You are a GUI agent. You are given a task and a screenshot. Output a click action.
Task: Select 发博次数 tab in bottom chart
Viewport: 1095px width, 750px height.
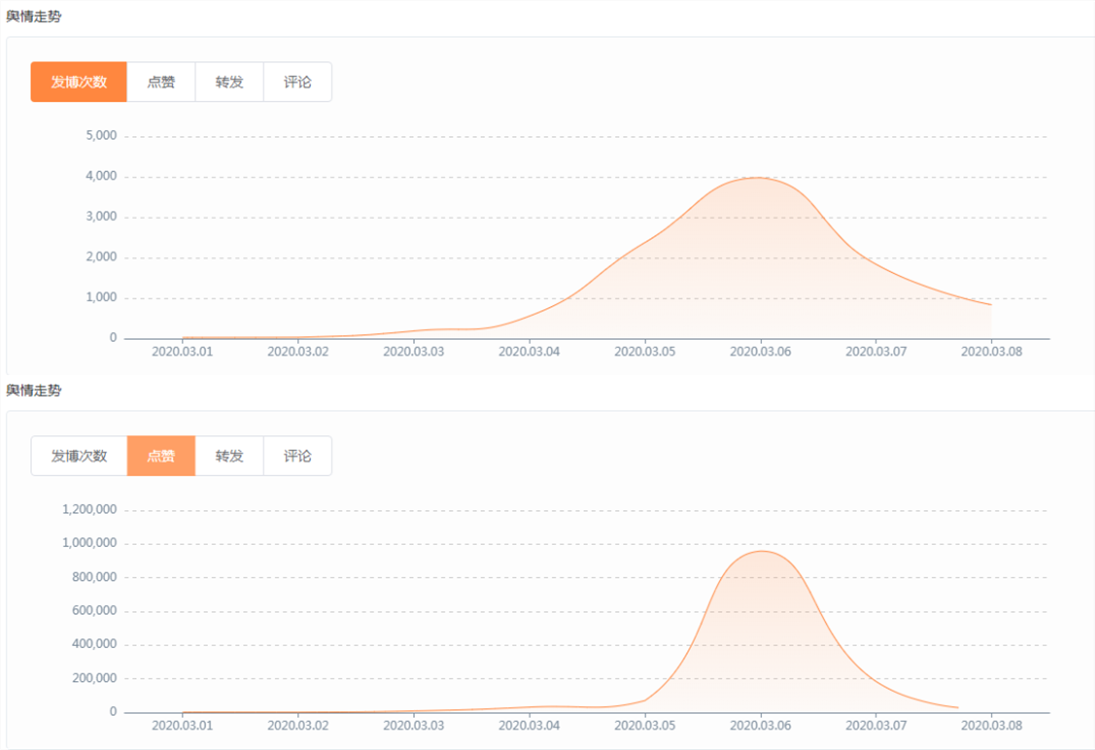tap(79, 456)
